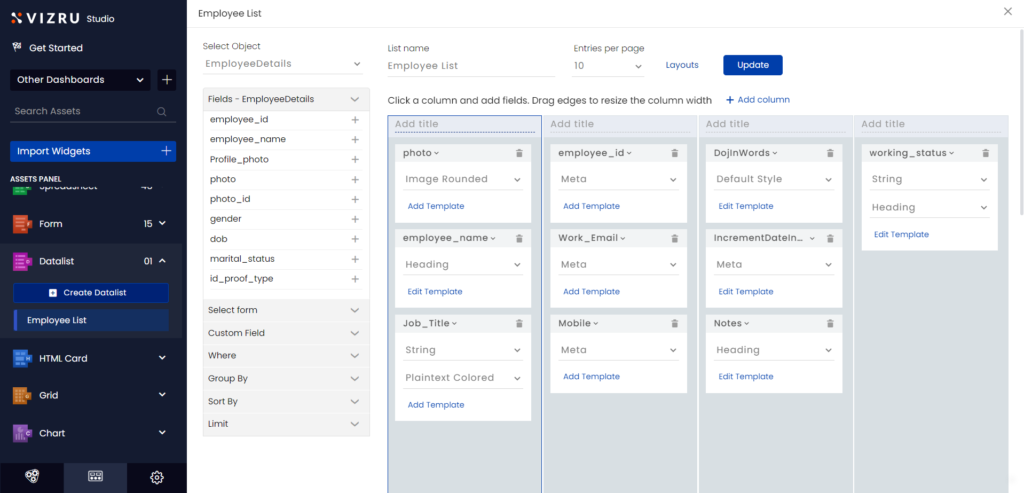Open Entries per page dropdown
Viewport: 1024px width, 493px height.
608,66
